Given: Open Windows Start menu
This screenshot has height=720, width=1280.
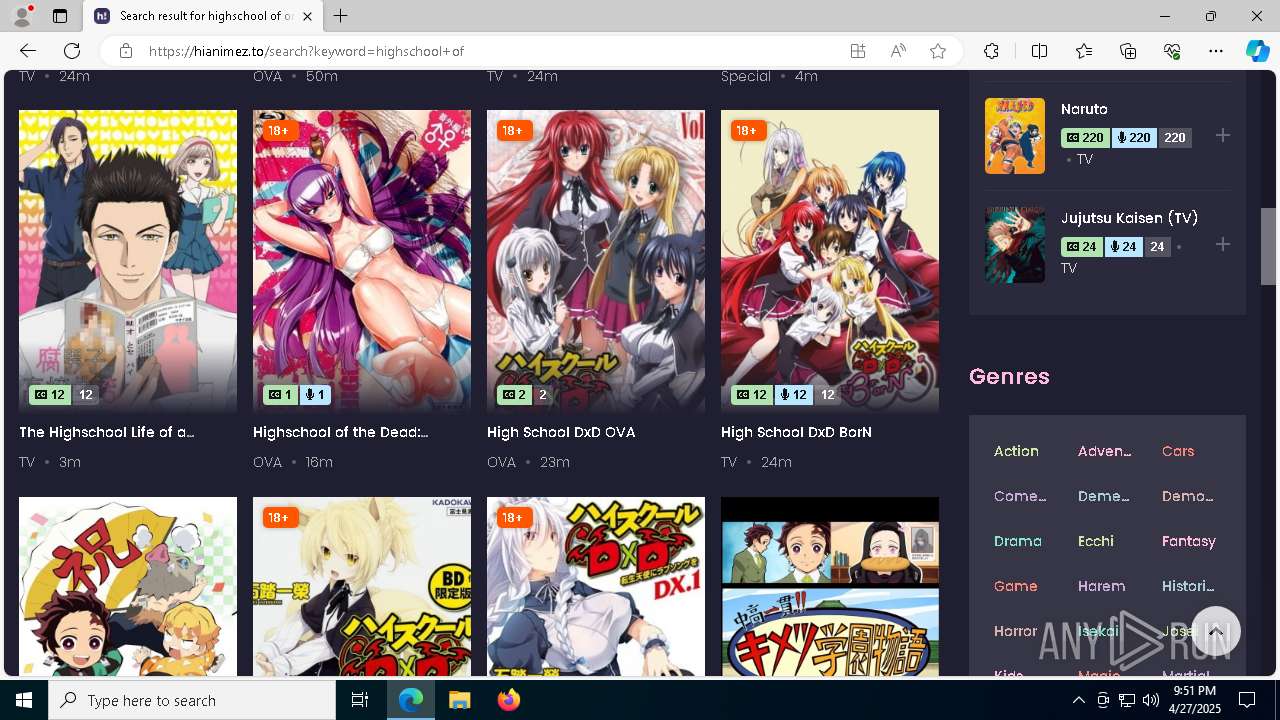Looking at the screenshot, I should click(24, 700).
